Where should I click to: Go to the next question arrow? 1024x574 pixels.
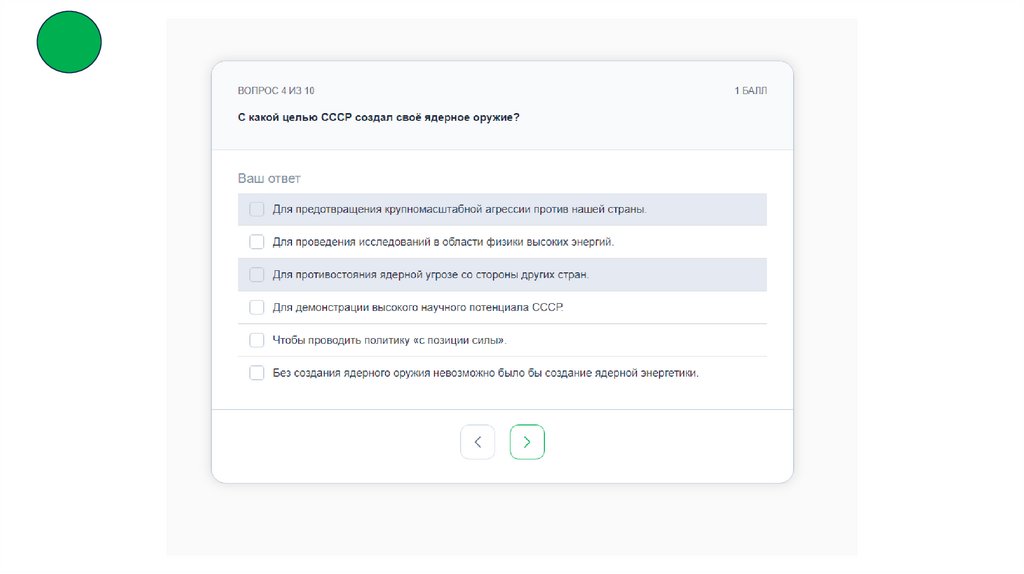[x=527, y=442]
